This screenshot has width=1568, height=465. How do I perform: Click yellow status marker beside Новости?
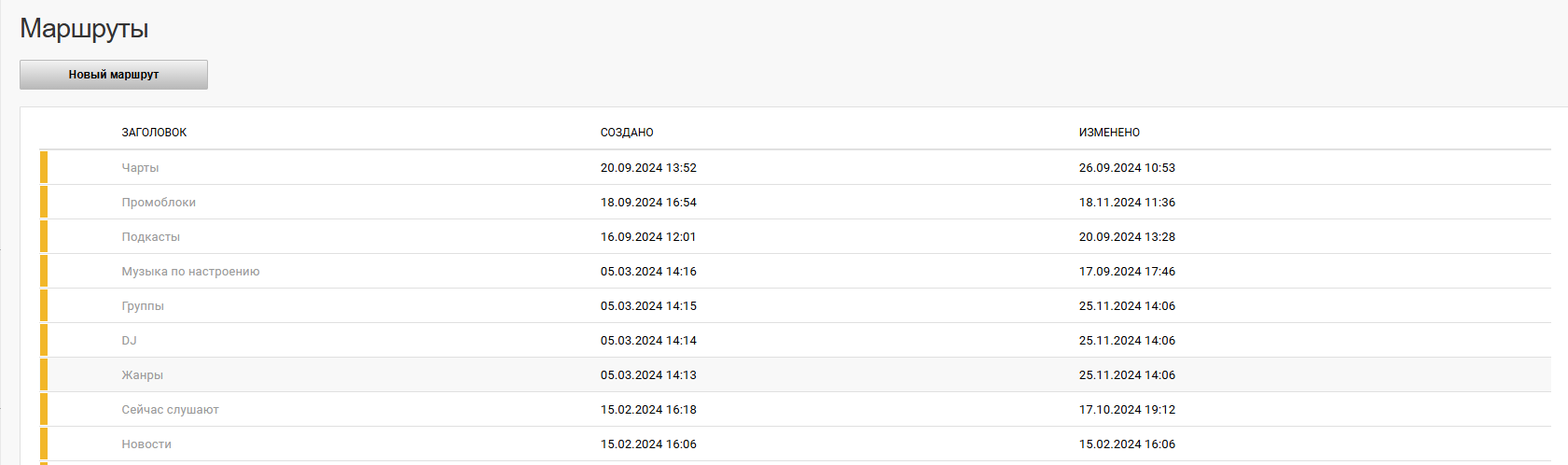coord(44,444)
